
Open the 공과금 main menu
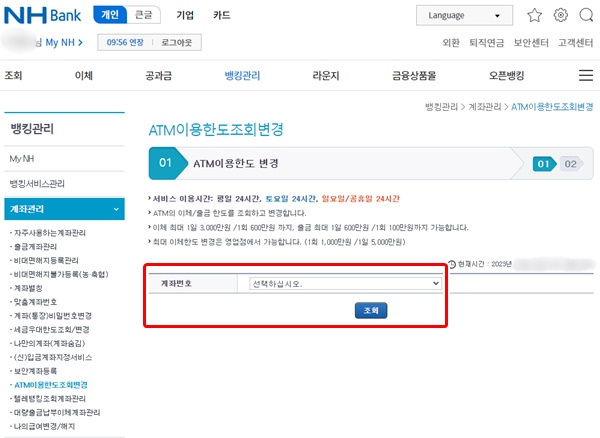click(x=159, y=75)
